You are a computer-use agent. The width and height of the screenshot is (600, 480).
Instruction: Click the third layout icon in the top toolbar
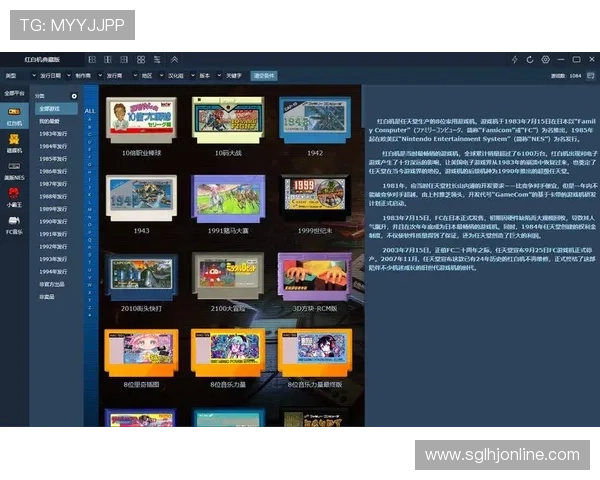(124, 59)
